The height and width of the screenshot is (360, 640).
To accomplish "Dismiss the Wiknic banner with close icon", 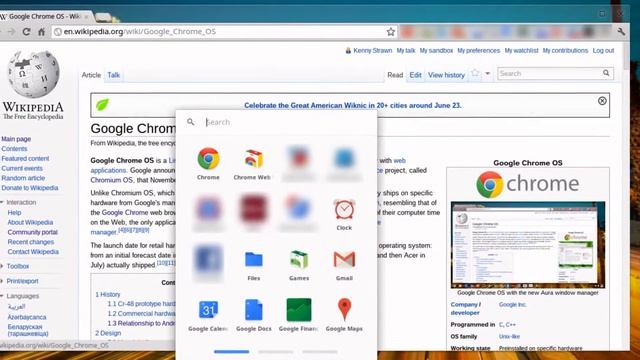I will click(x=602, y=101).
